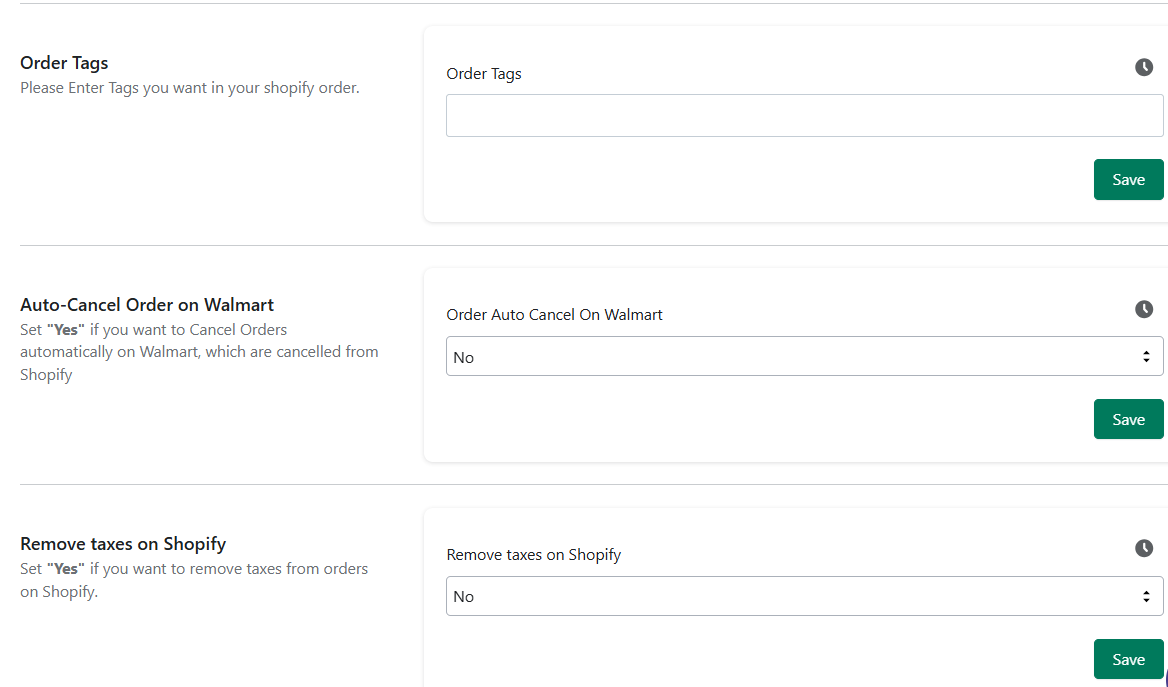Save the Remove taxes on Shopify setting

pyautogui.click(x=1128, y=659)
